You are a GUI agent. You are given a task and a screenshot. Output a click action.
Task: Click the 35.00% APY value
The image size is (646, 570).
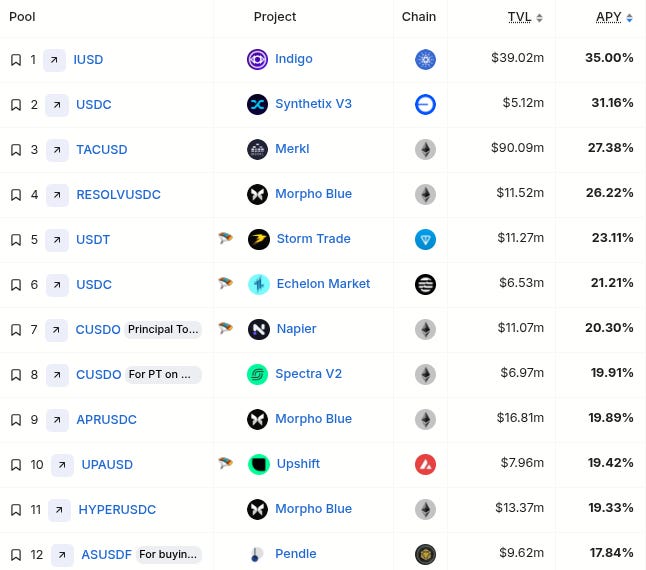(x=609, y=58)
